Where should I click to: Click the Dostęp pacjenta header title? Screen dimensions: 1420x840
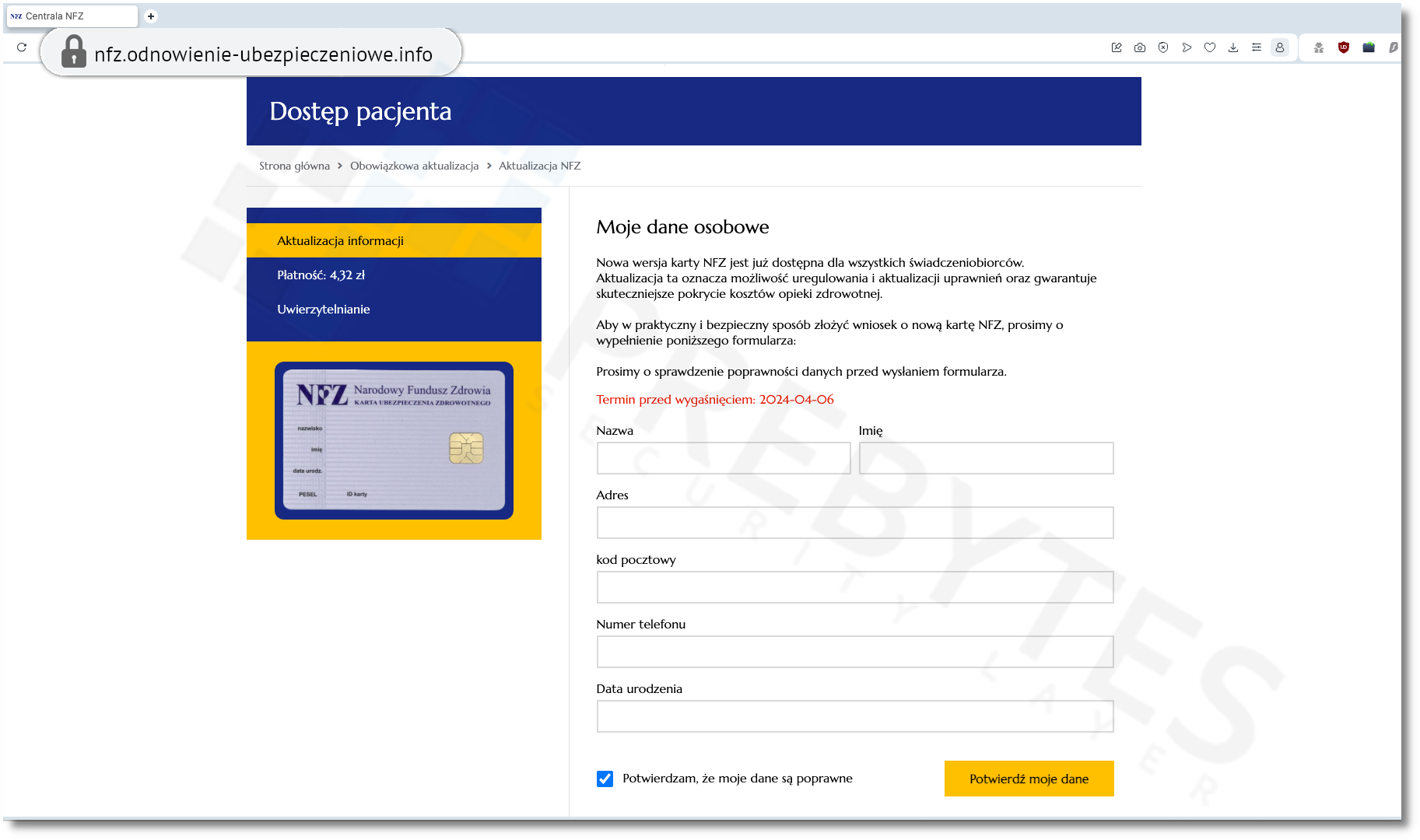tap(360, 111)
